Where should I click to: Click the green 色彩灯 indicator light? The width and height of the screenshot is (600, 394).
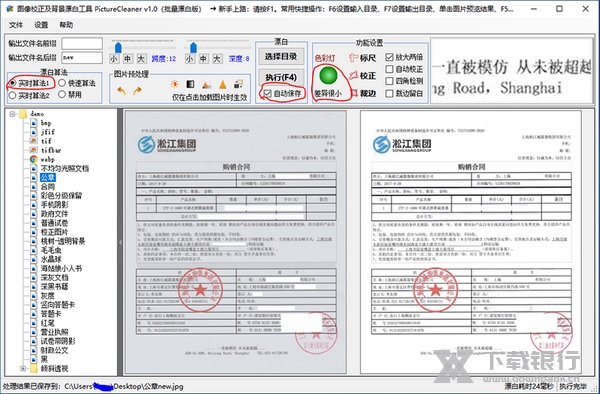[x=328, y=75]
